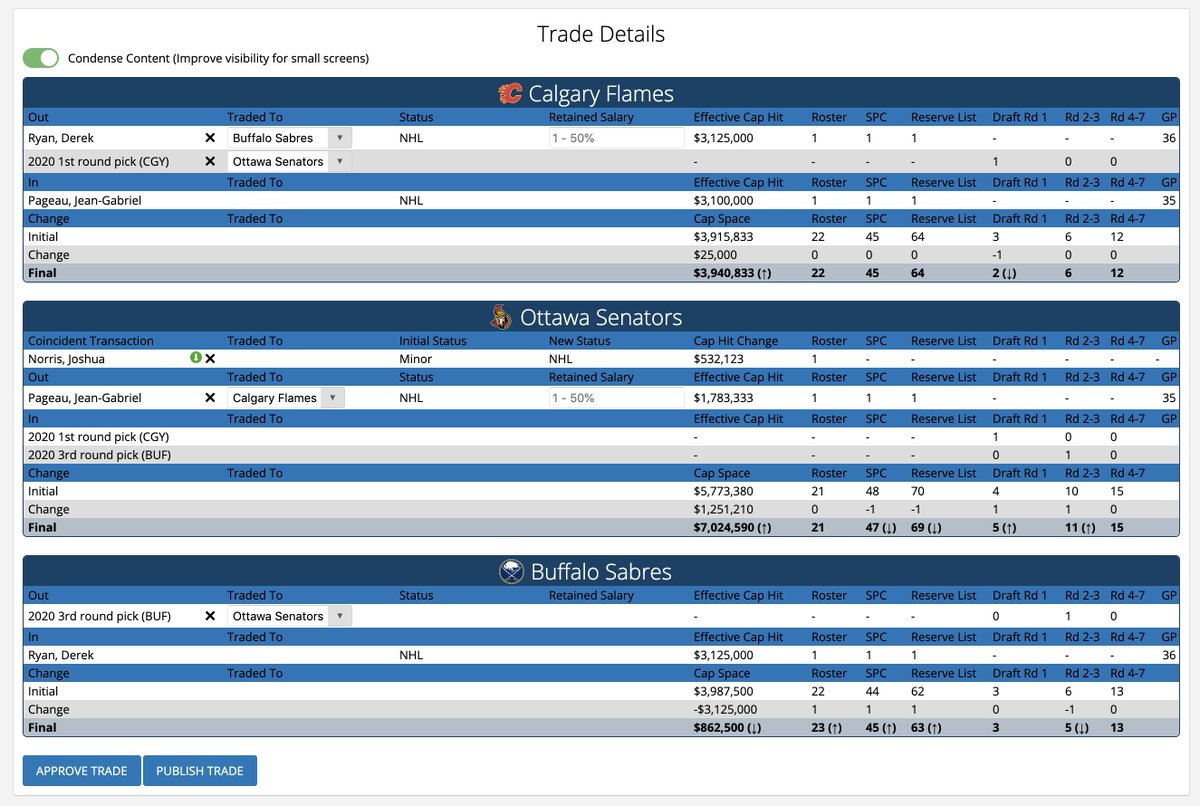
Task: Click Ottawa's cap change $1,251,210
Action: (723, 509)
